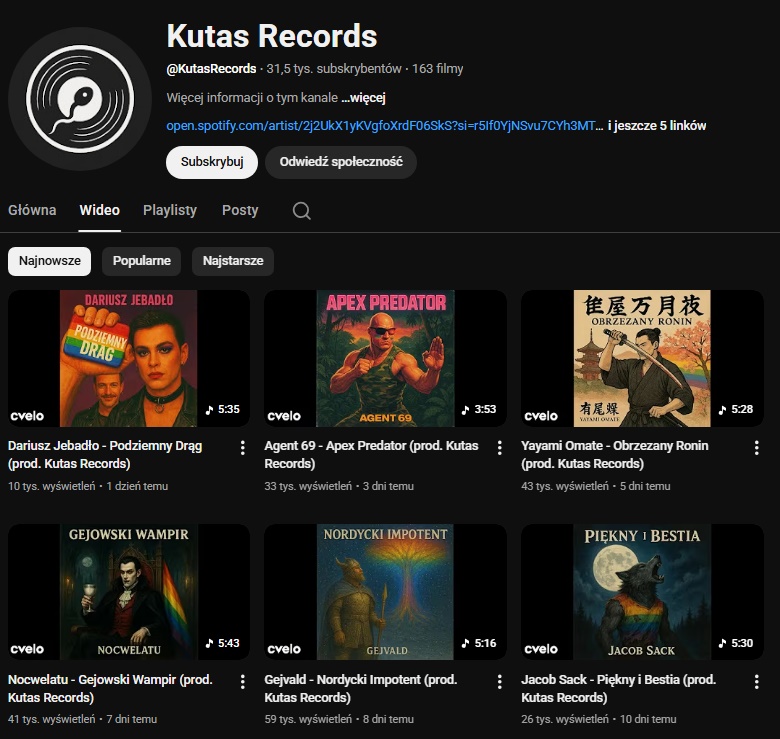Open more options for Piękny i Bestia video
Image resolution: width=780 pixels, height=739 pixels.
(755, 682)
